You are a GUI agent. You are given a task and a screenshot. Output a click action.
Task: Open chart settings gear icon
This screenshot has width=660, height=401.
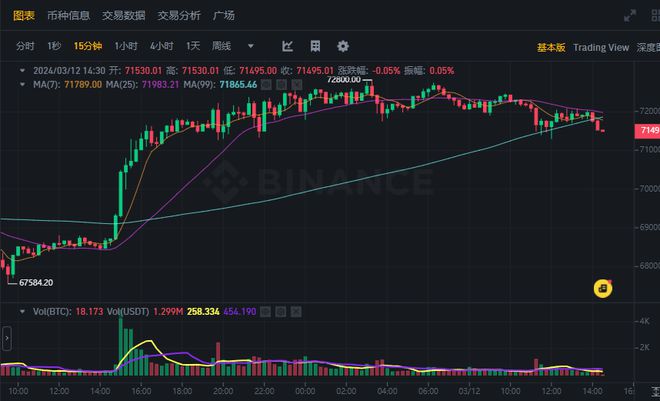click(343, 46)
